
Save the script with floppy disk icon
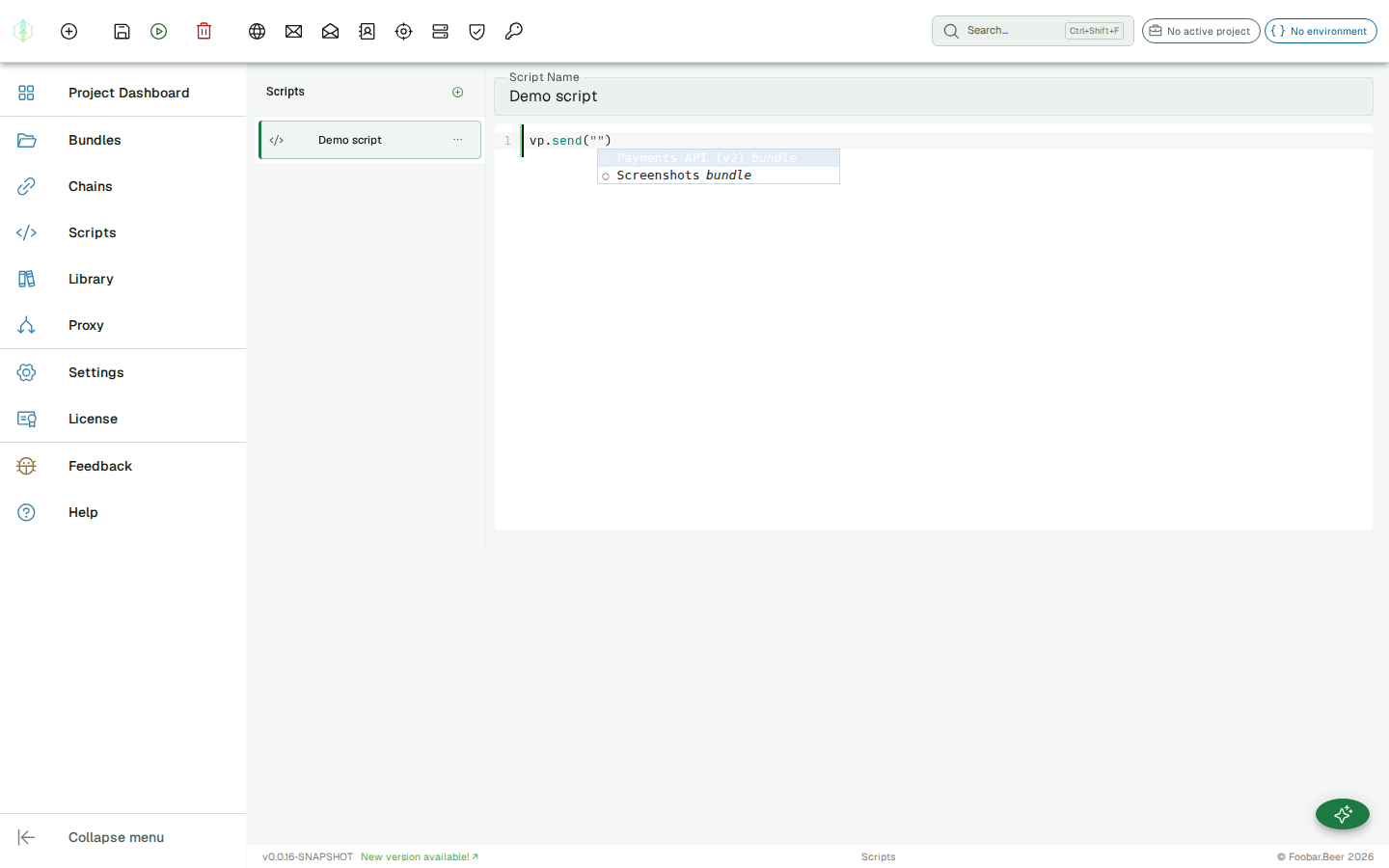click(122, 31)
